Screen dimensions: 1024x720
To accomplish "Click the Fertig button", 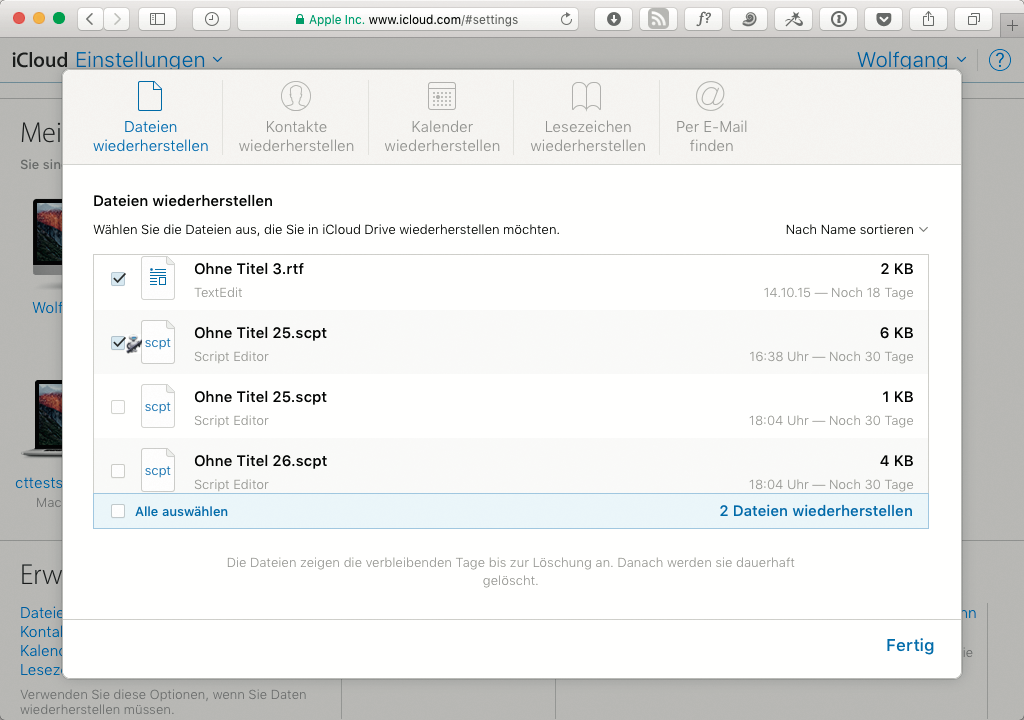I will (x=910, y=646).
